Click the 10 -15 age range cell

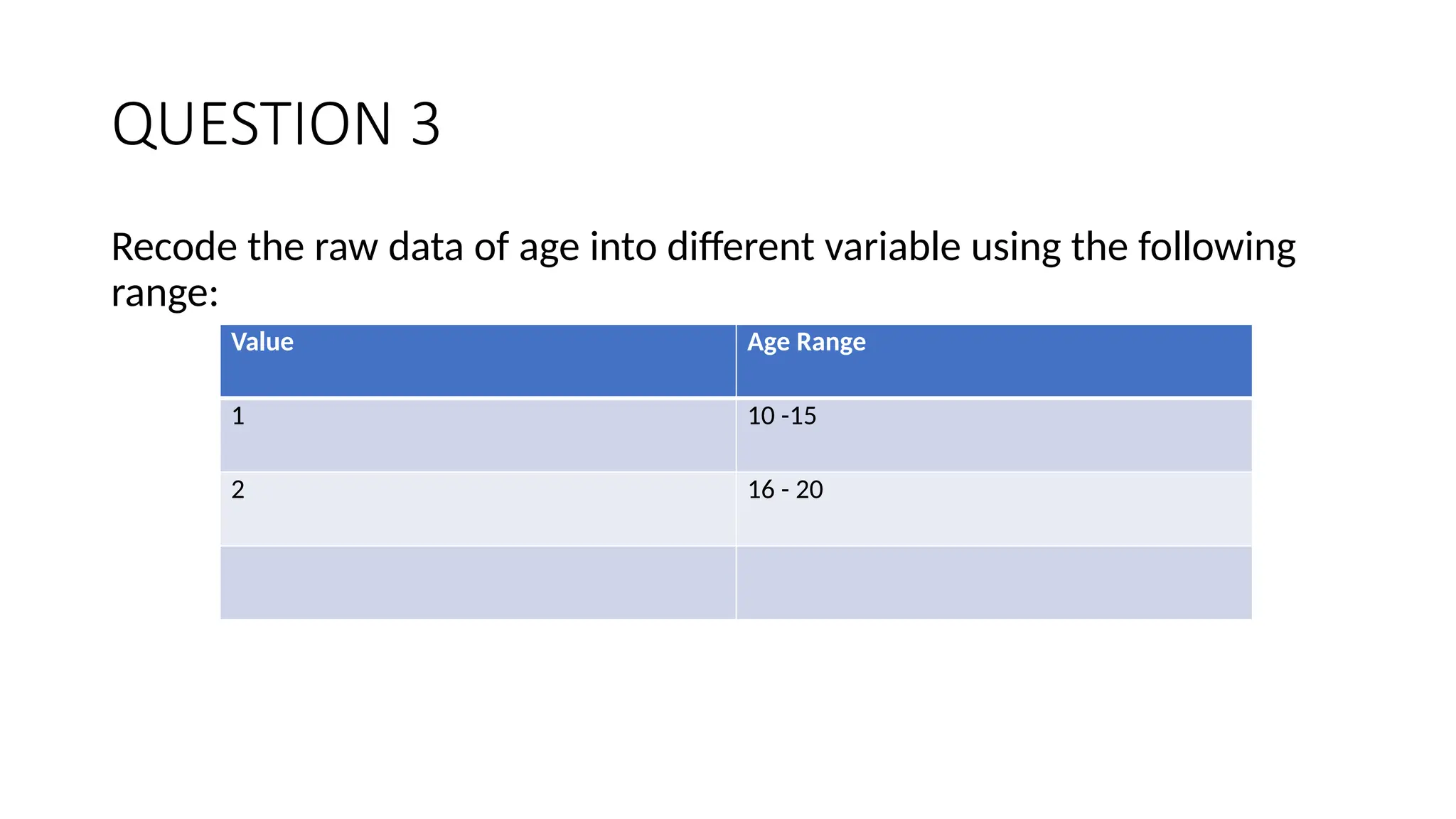click(x=994, y=435)
